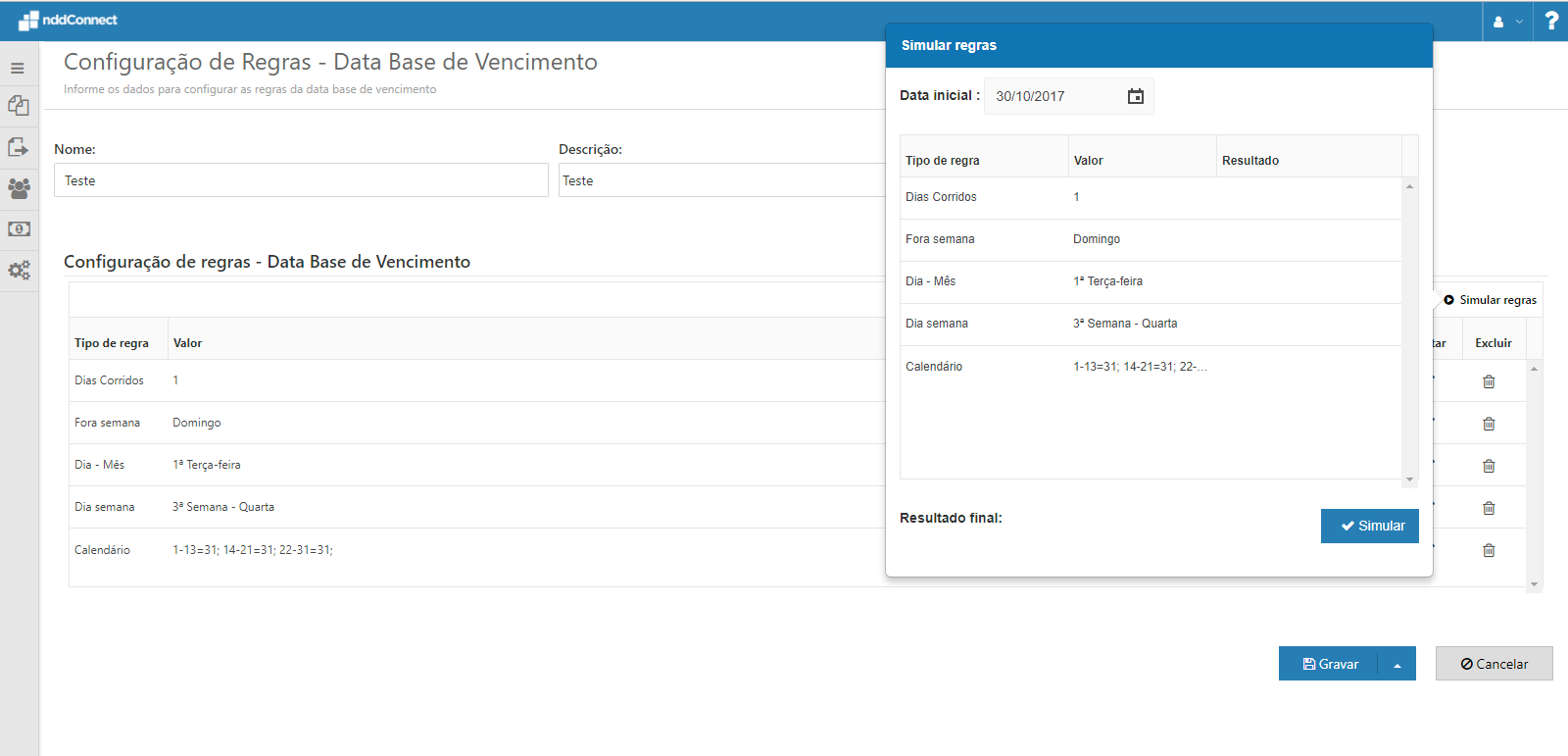
Task: Click the help question mark icon
Action: 1550,21
